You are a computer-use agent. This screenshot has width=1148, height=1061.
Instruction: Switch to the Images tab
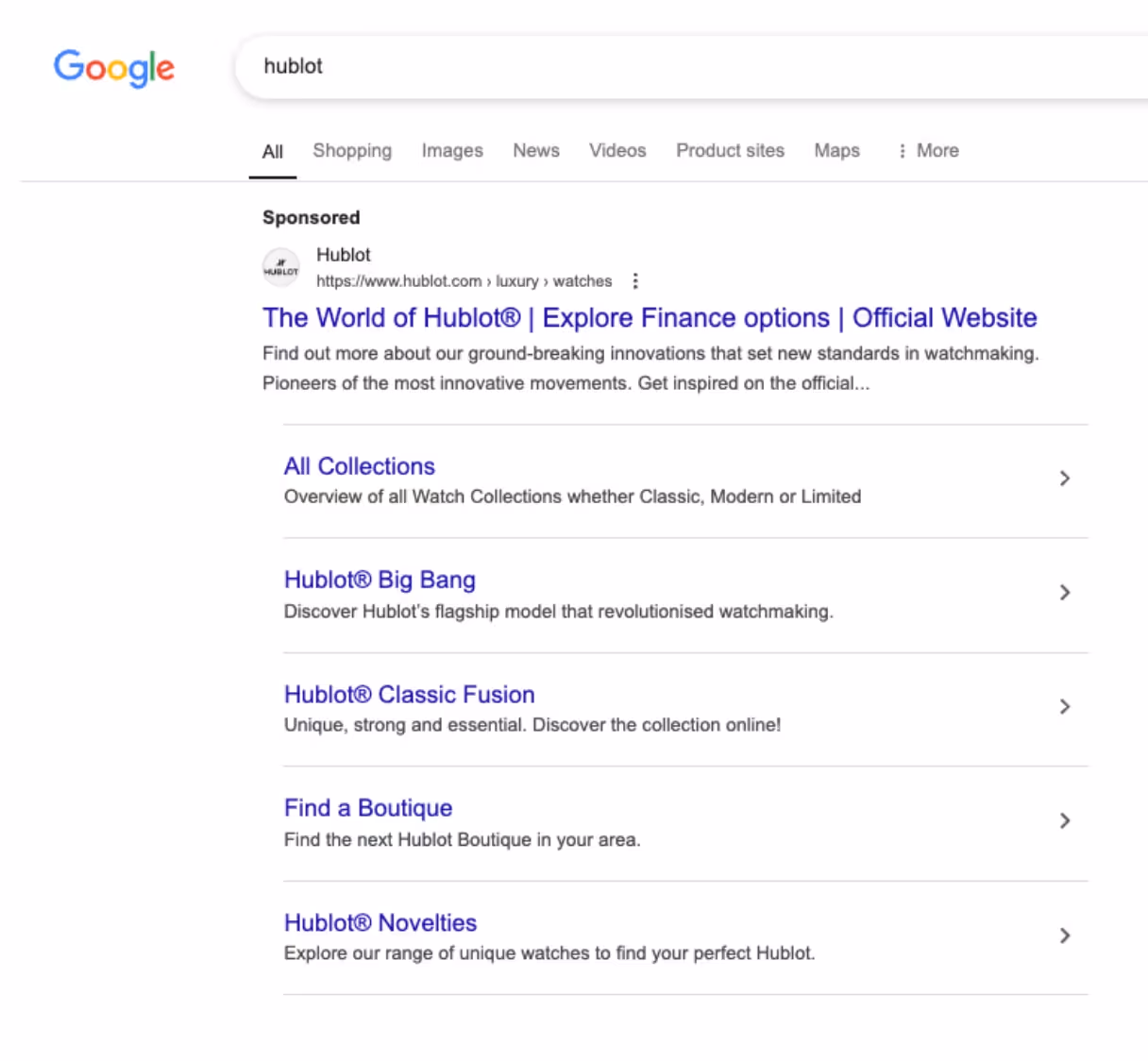pyautogui.click(x=452, y=150)
